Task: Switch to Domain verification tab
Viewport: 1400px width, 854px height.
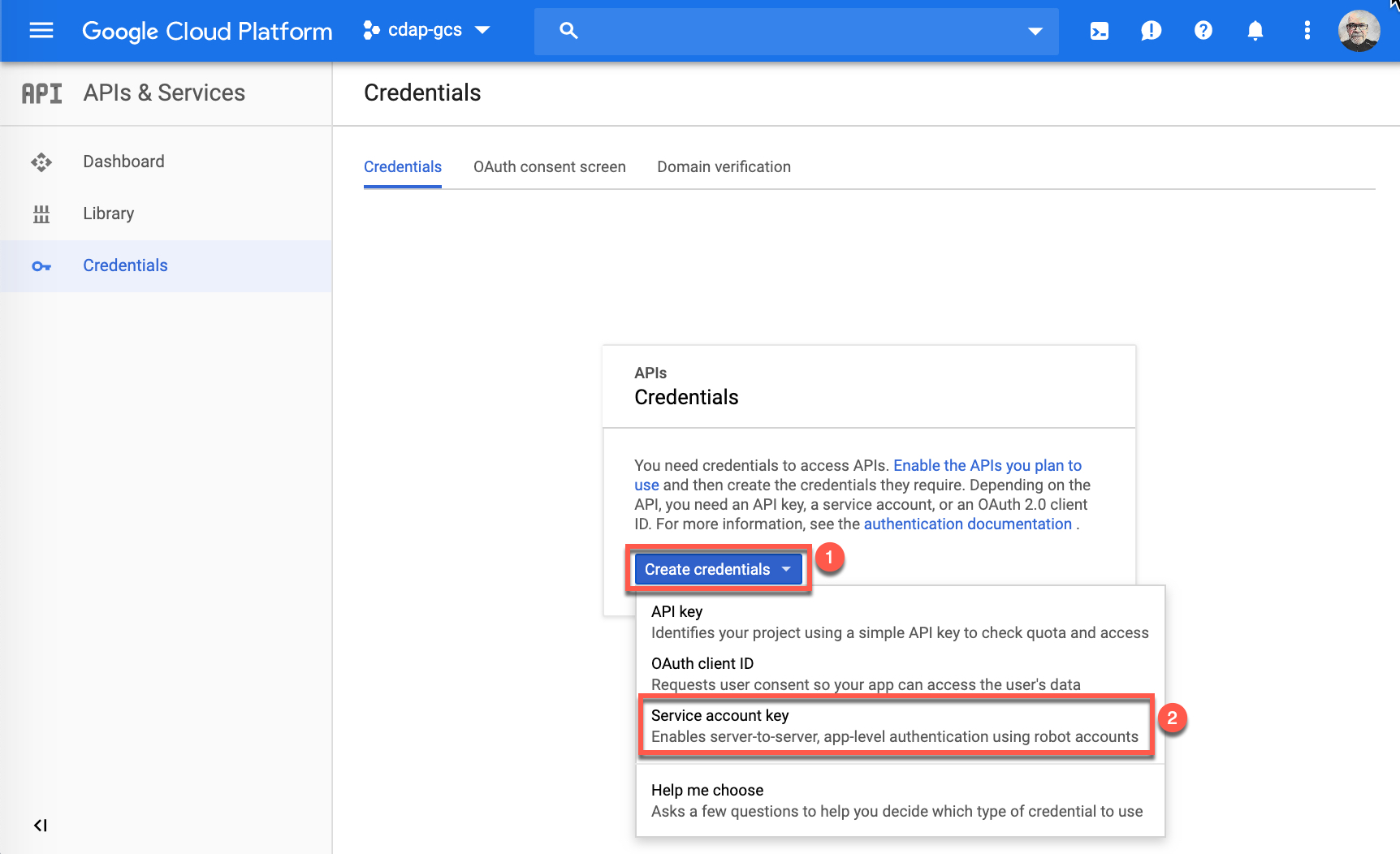Action: point(724,166)
